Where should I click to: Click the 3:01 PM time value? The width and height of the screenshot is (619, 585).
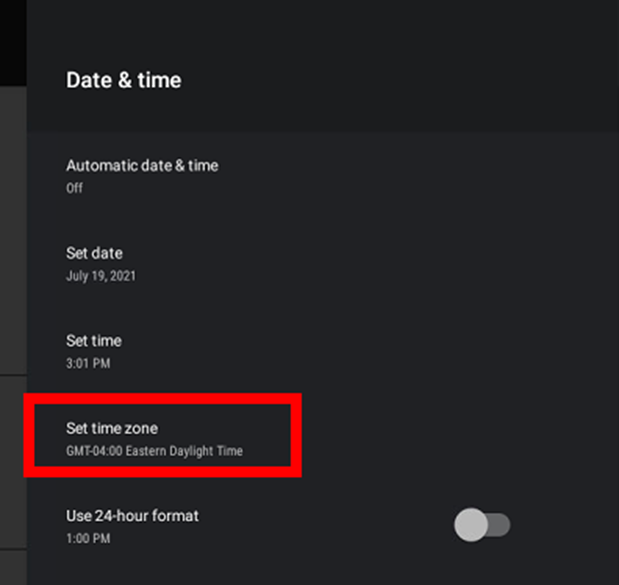pyautogui.click(x=88, y=363)
